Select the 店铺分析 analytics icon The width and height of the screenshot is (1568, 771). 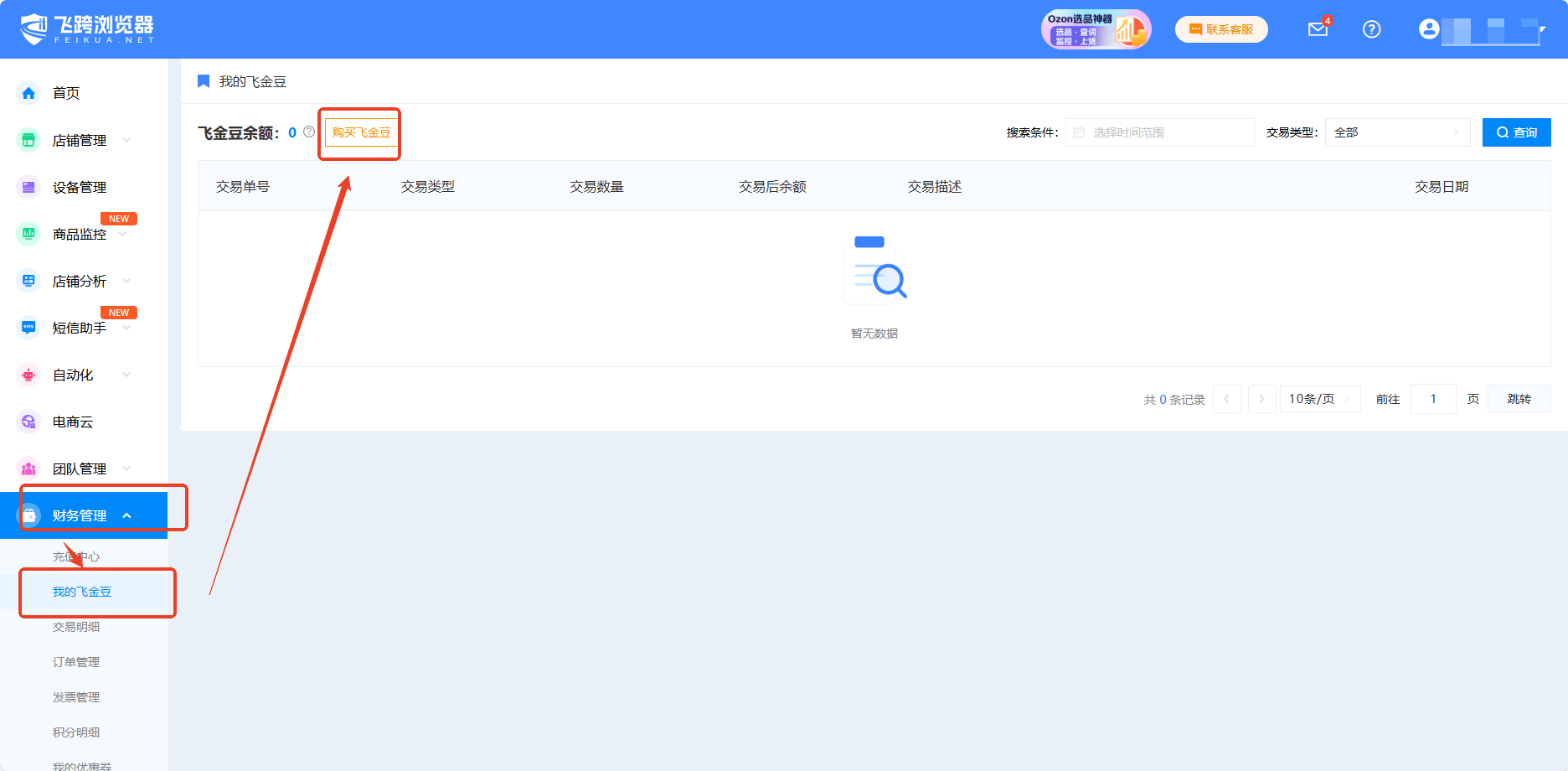coord(28,281)
